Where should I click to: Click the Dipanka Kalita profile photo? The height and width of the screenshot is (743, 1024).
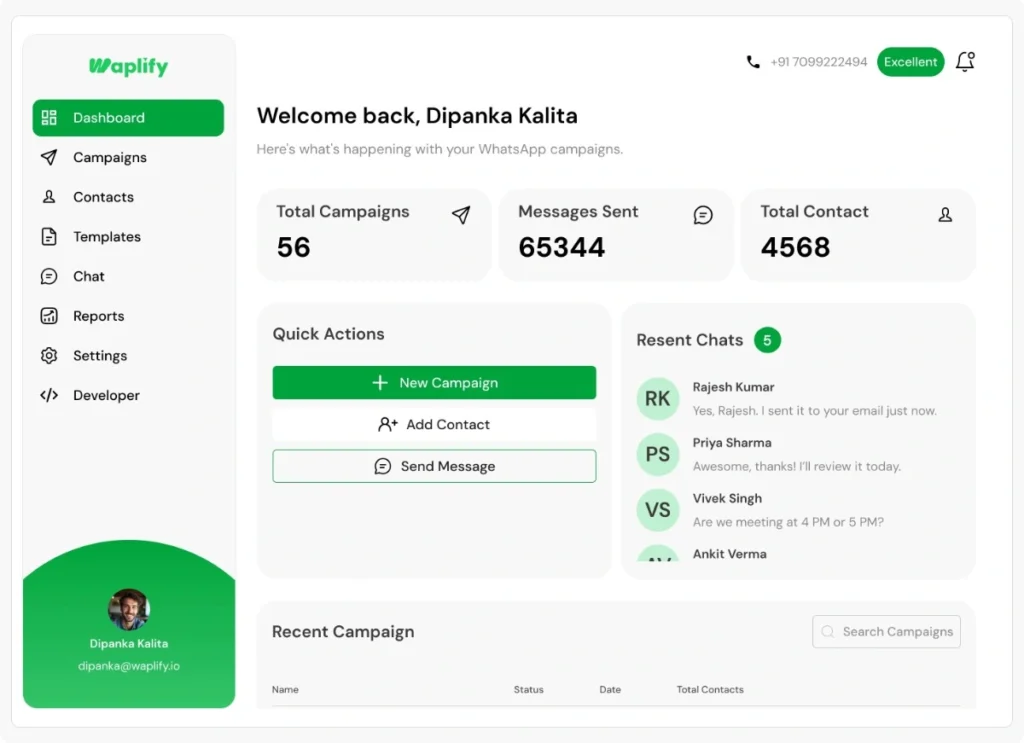click(129, 609)
